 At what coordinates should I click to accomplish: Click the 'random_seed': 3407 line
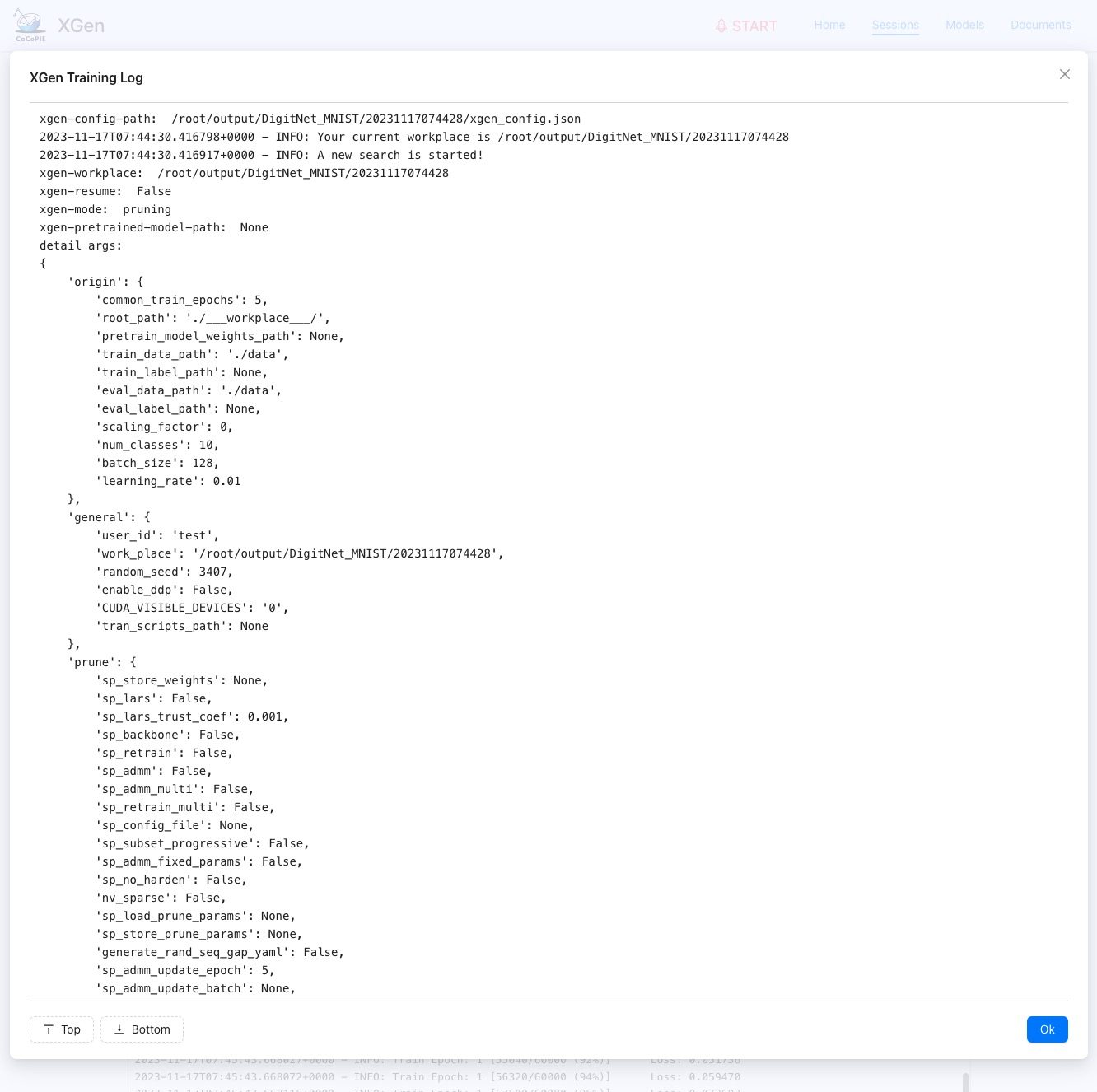tap(164, 572)
